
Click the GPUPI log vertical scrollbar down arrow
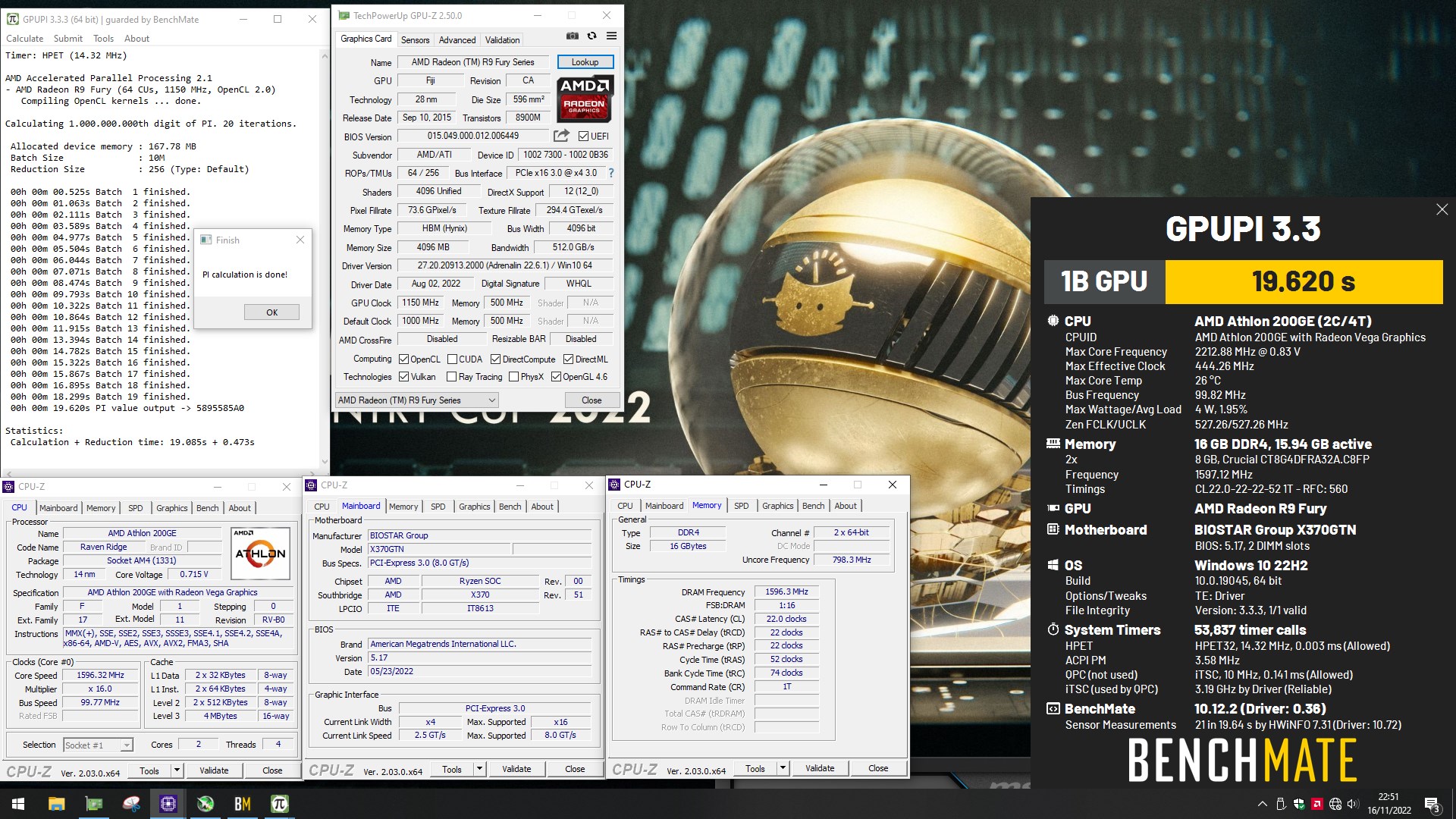(325, 461)
